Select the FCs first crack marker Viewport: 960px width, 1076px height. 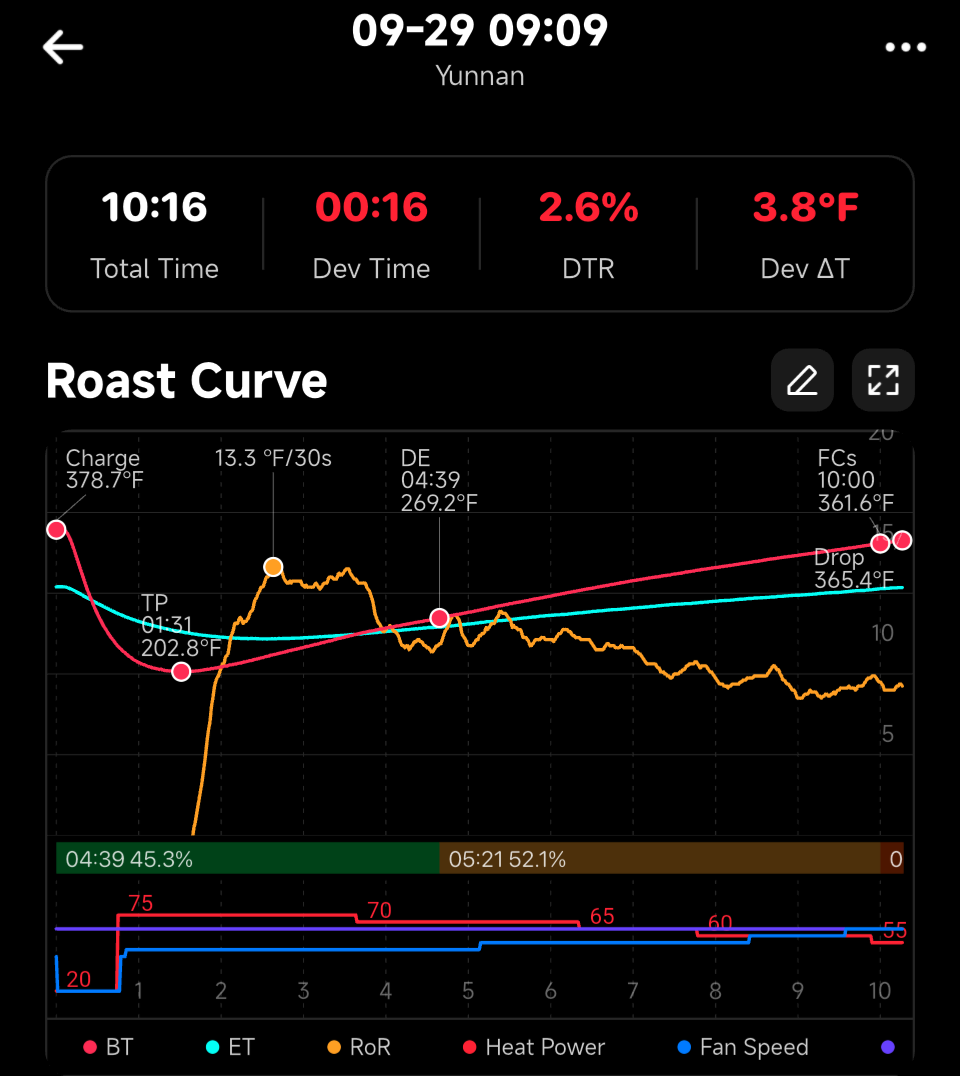tap(880, 544)
